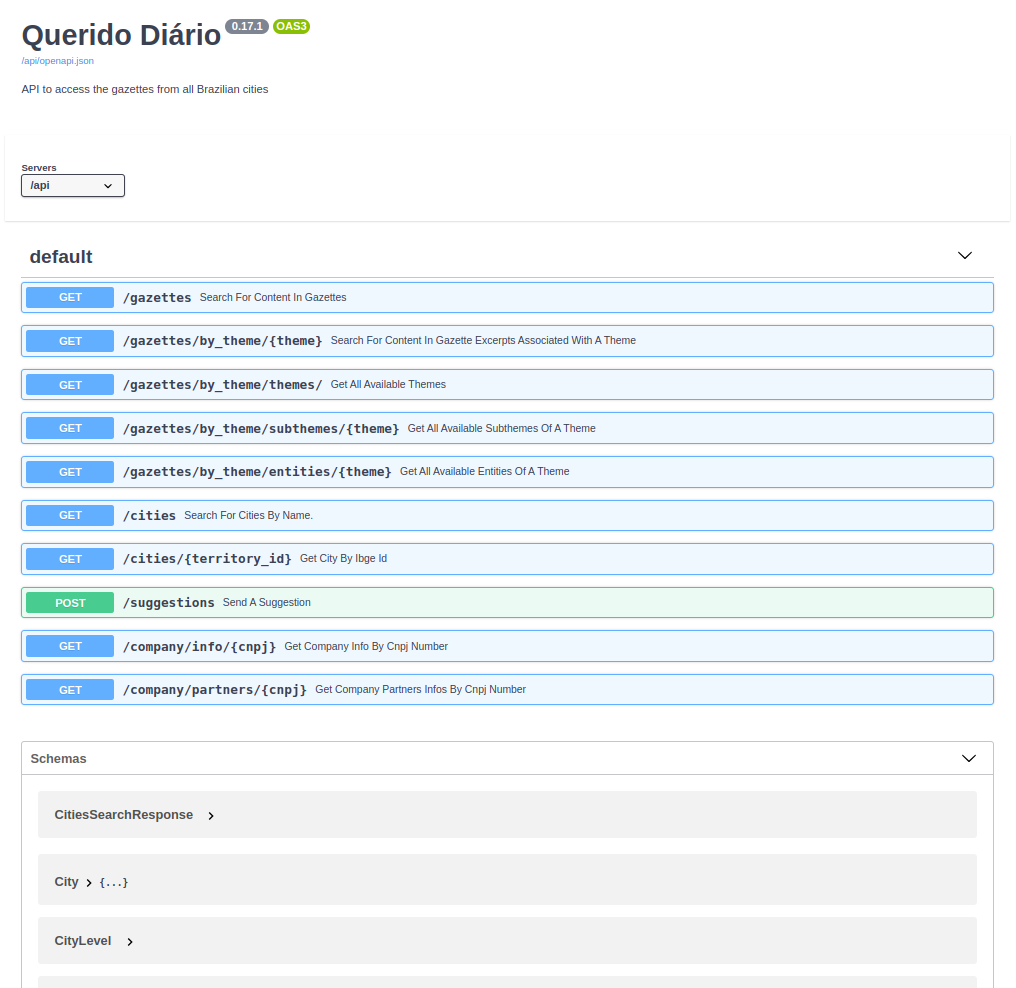
Task: Open the /suggestions path link
Action: [168, 603]
